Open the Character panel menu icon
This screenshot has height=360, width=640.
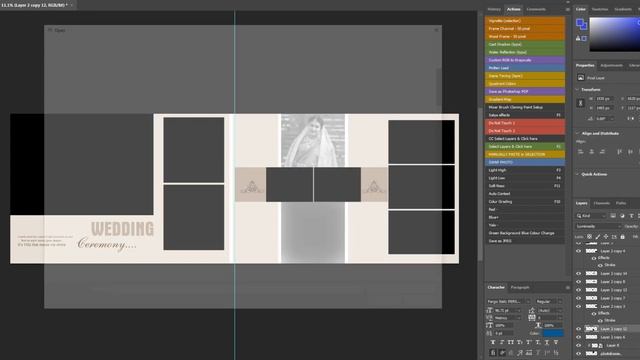pyautogui.click(x=568, y=288)
